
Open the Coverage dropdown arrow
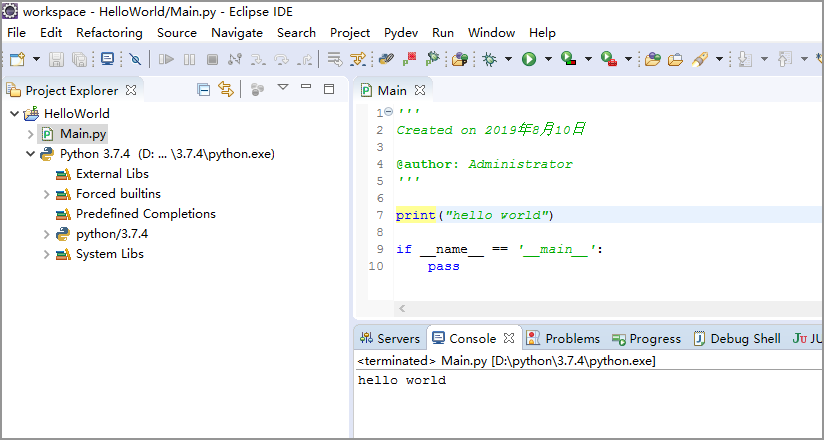point(588,59)
